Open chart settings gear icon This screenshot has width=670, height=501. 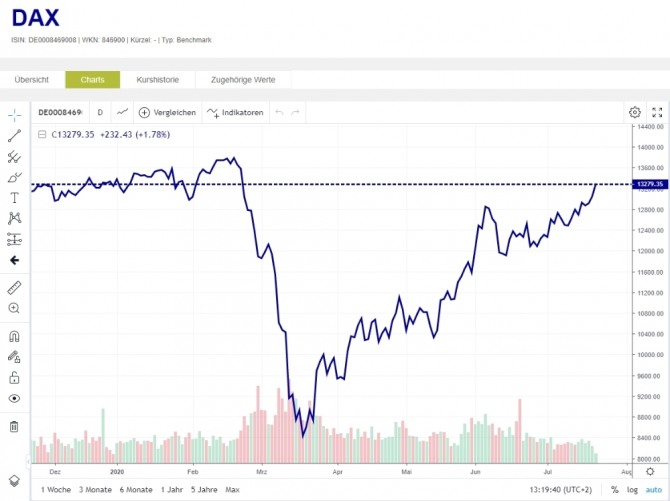[x=634, y=112]
